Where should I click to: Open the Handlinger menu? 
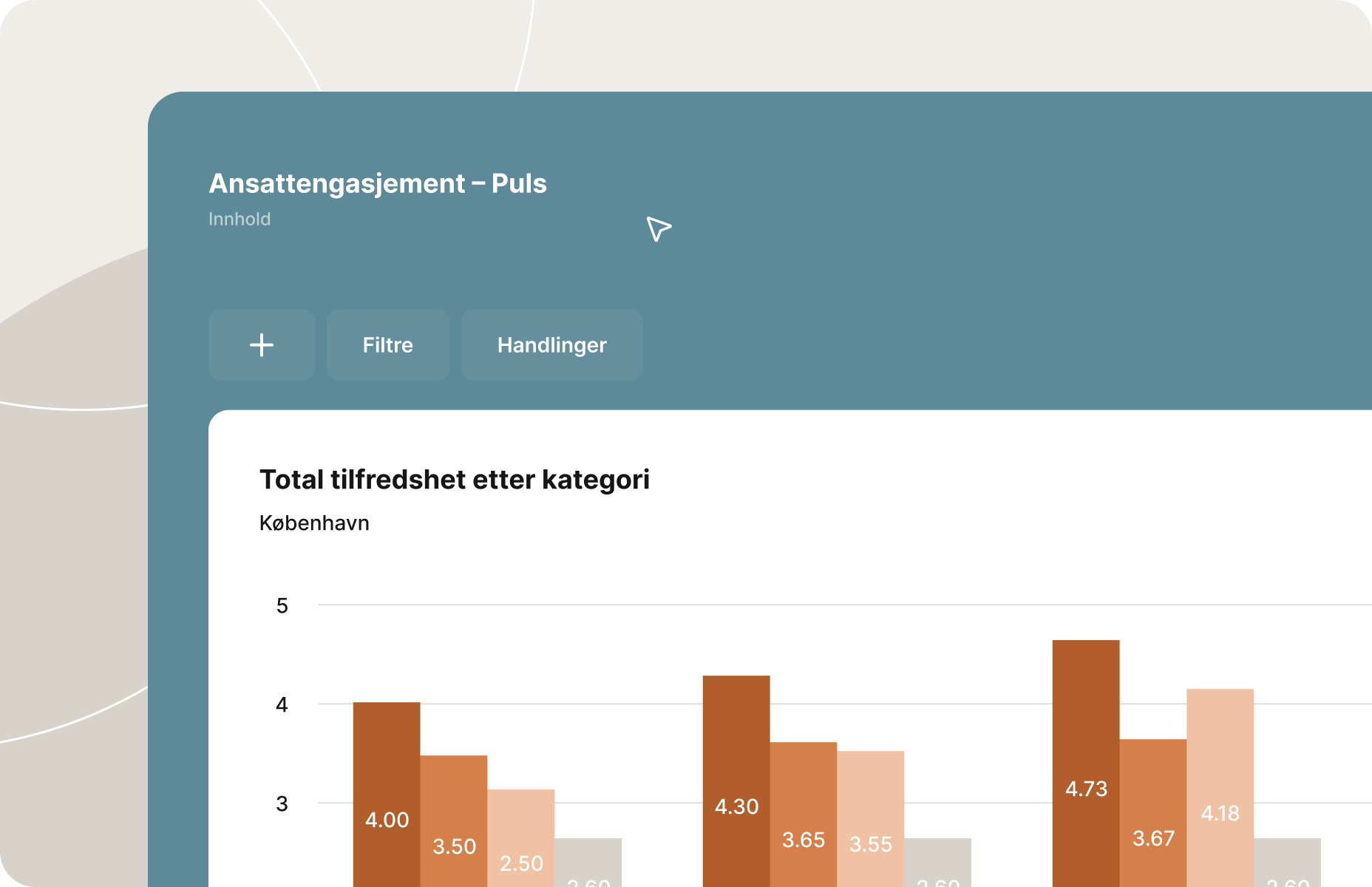(551, 344)
